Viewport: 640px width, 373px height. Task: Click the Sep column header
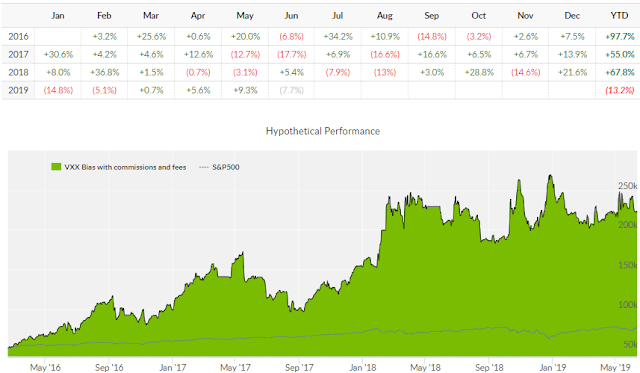(x=431, y=16)
